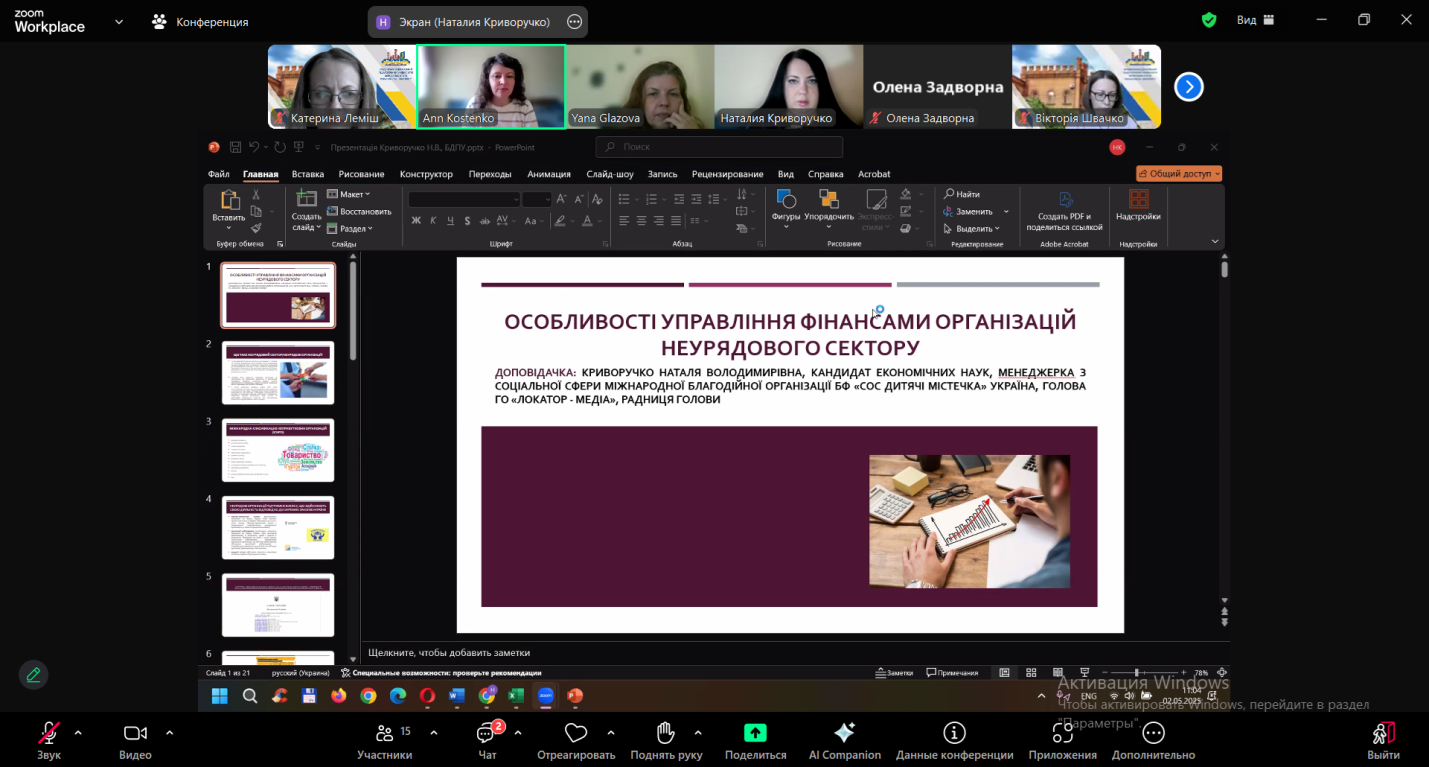The height and width of the screenshot is (767, 1429).
Task: Click the green annotation pencil icon
Action: [x=34, y=675]
